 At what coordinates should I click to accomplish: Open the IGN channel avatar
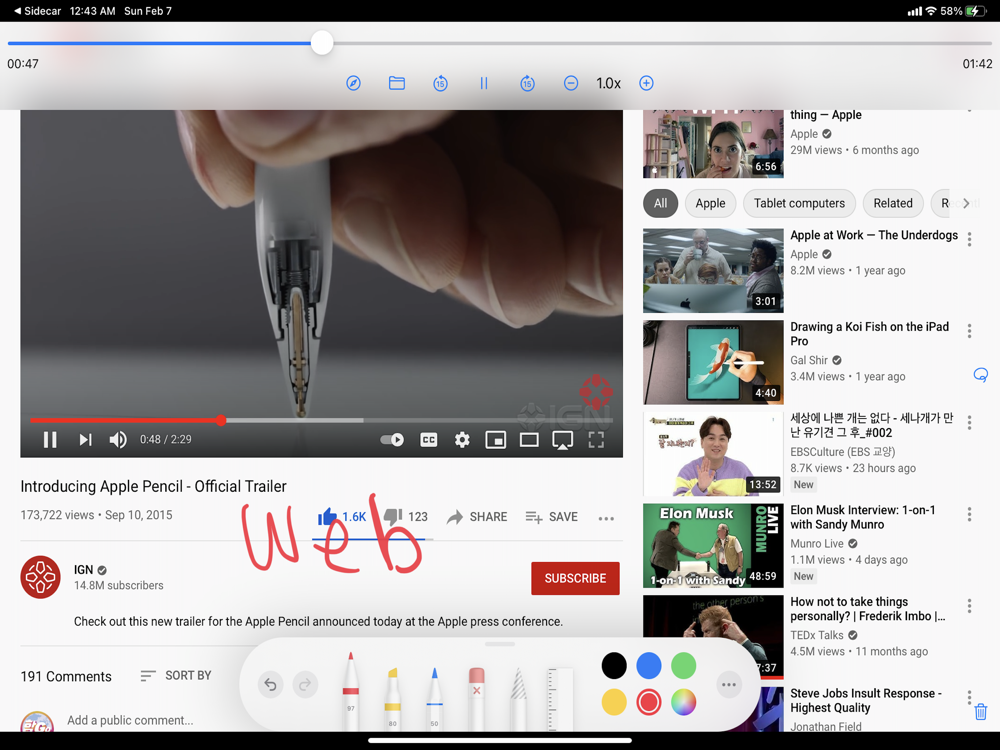click(x=40, y=577)
